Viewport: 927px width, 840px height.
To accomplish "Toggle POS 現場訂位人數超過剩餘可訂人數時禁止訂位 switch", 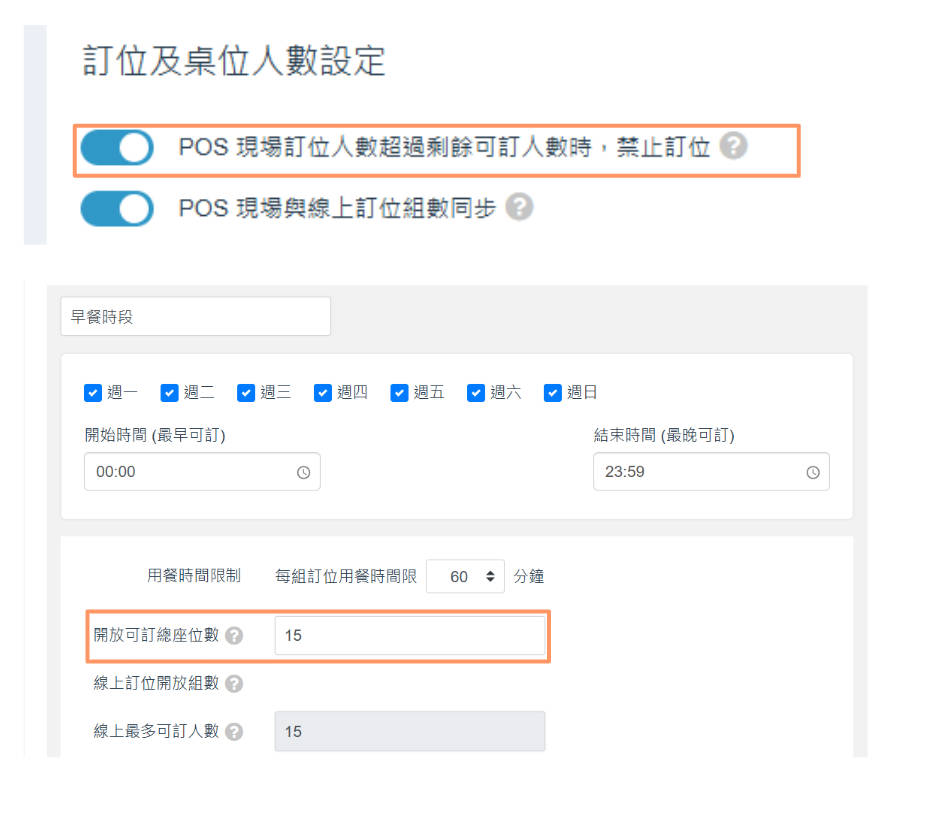I will [117, 148].
